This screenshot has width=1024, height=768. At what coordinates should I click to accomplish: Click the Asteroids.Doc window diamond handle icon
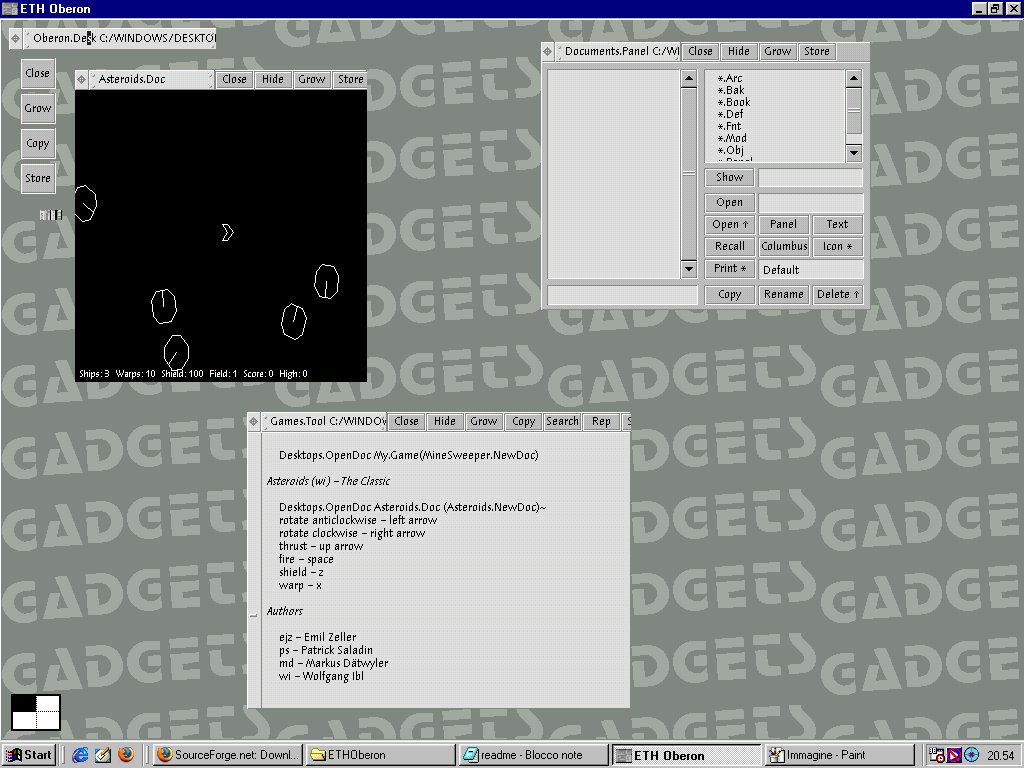(82, 79)
